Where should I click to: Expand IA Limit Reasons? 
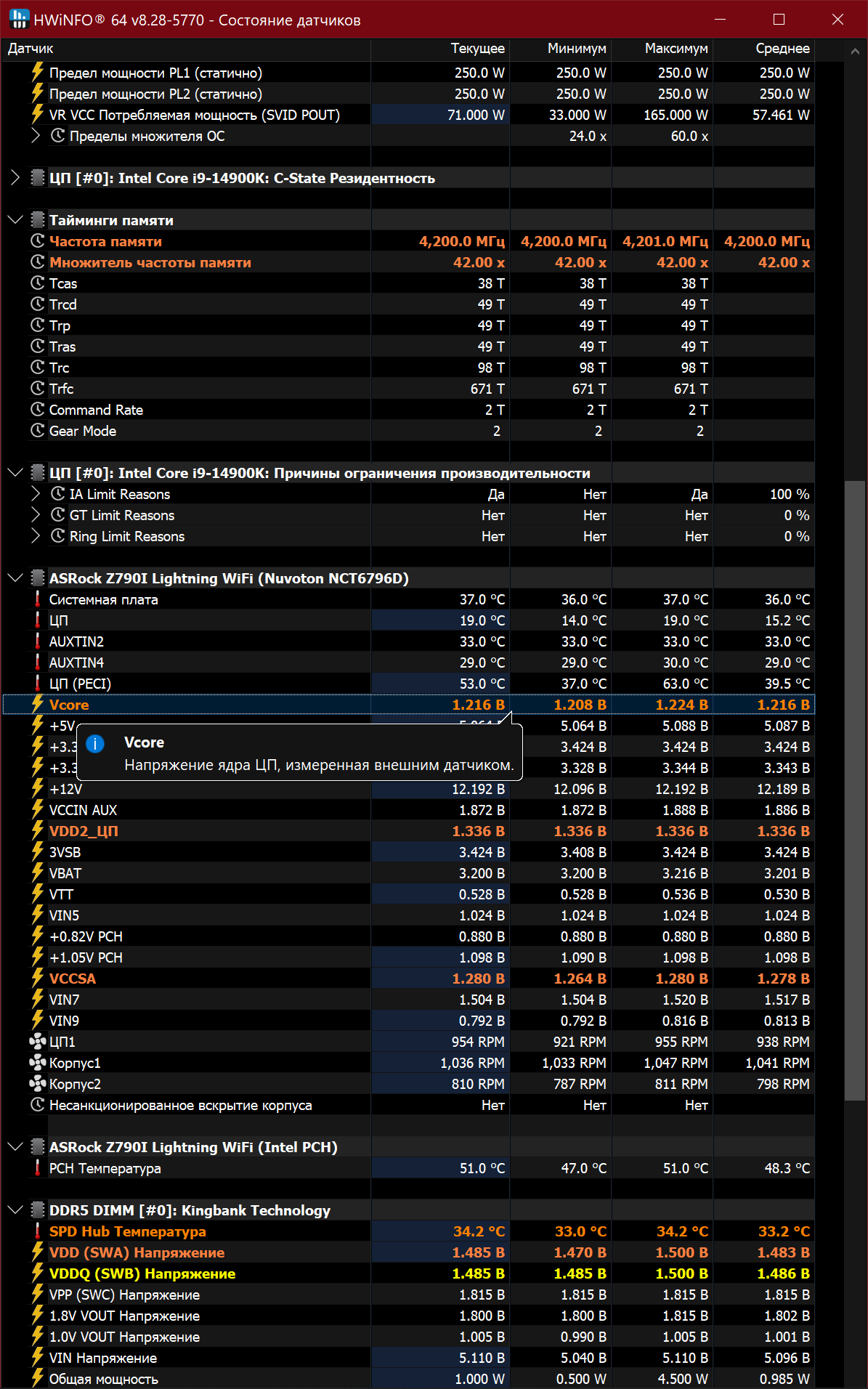coord(36,494)
